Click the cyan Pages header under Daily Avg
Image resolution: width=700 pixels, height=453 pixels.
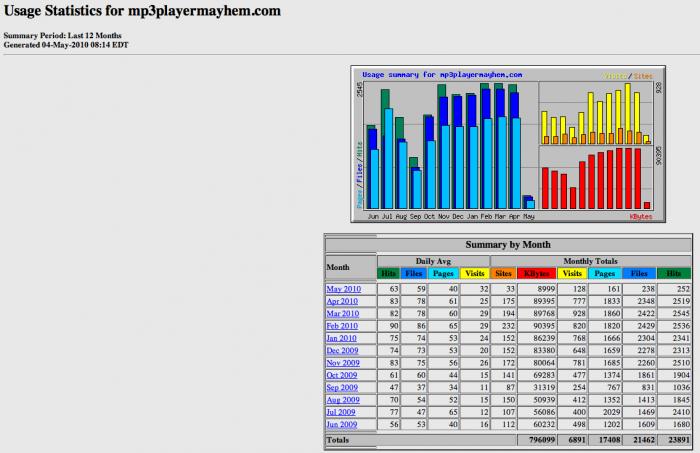pyautogui.click(x=443, y=273)
